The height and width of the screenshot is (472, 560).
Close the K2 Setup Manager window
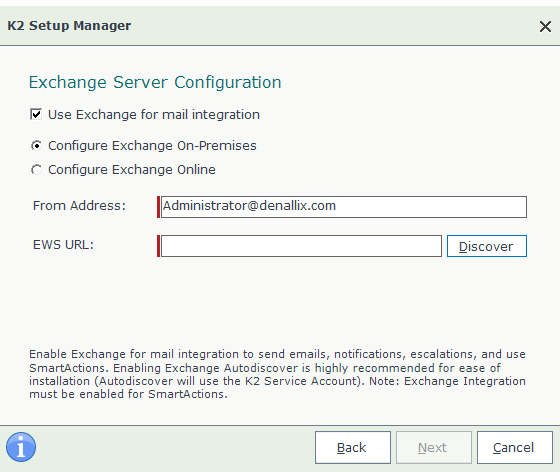pos(545,26)
